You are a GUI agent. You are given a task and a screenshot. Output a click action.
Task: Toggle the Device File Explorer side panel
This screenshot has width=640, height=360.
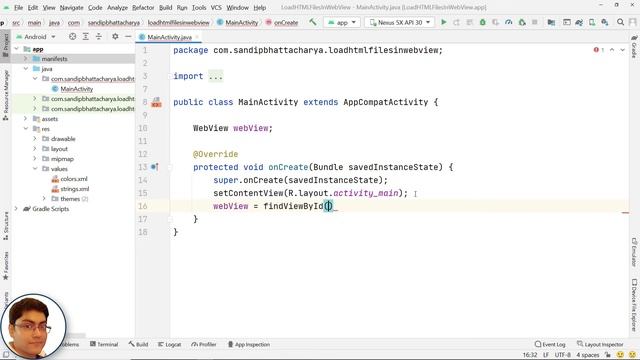pos(634,304)
